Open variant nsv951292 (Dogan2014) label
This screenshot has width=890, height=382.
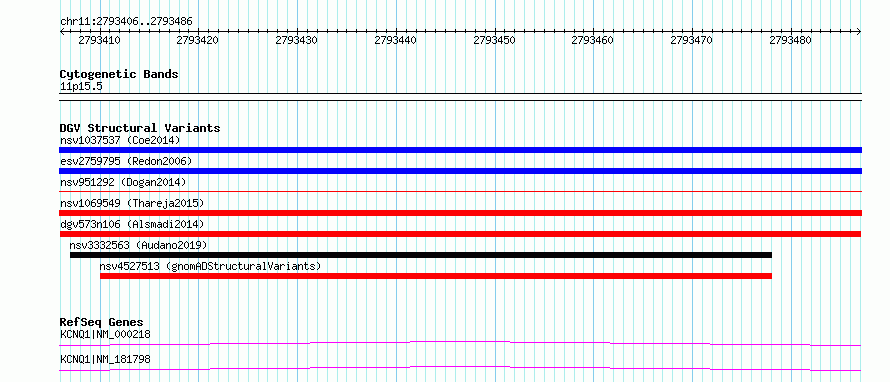(x=123, y=182)
